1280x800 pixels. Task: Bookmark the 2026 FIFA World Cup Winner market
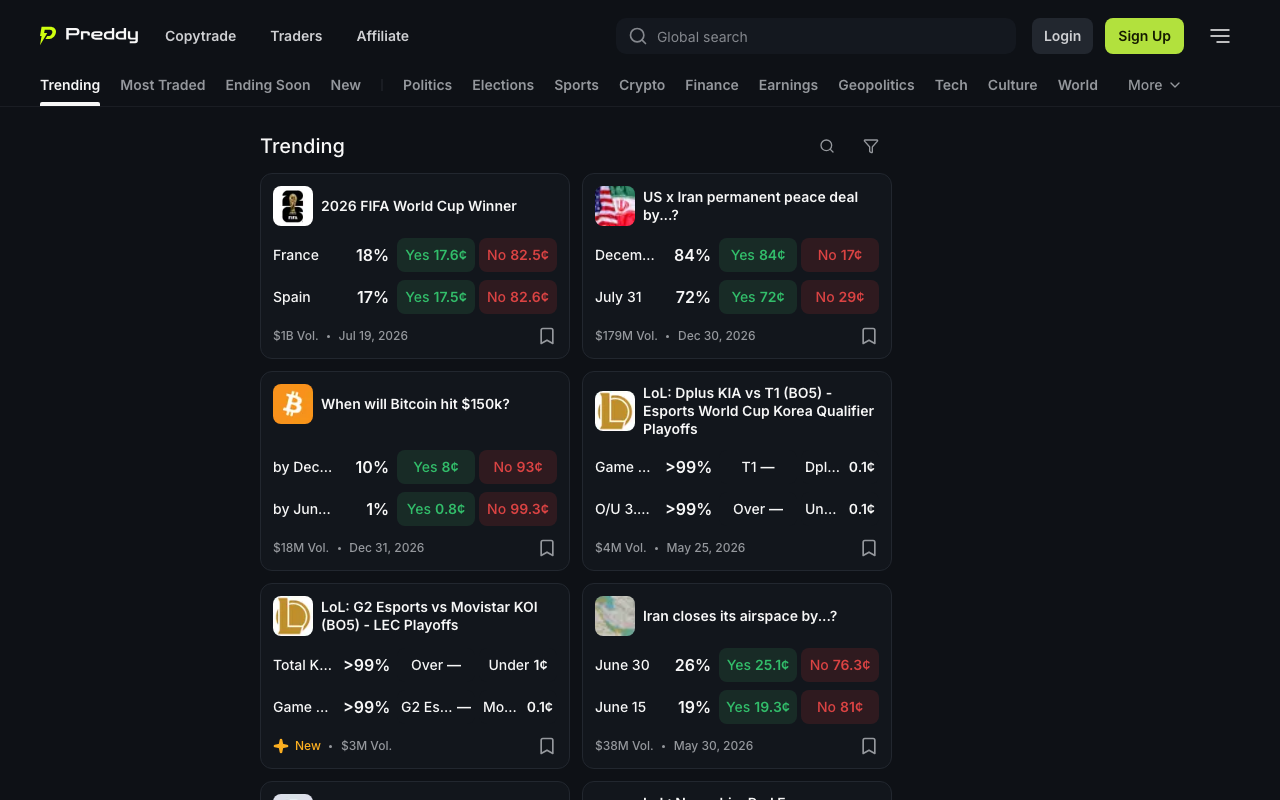coord(547,336)
